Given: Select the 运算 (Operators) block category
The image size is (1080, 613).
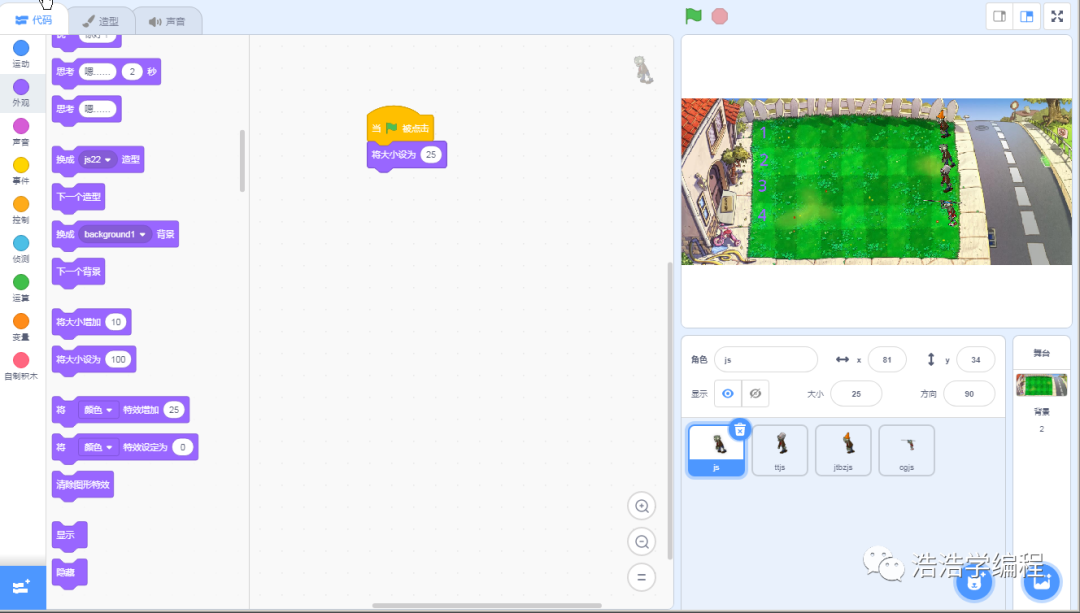Looking at the screenshot, I should (x=21, y=289).
